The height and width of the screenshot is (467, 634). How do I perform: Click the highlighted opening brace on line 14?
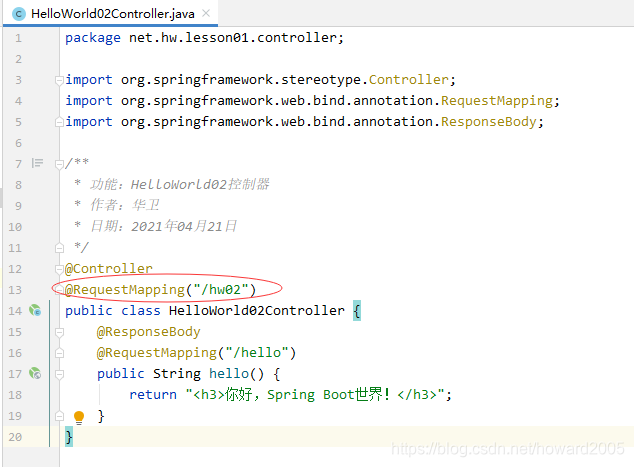[x=357, y=311]
